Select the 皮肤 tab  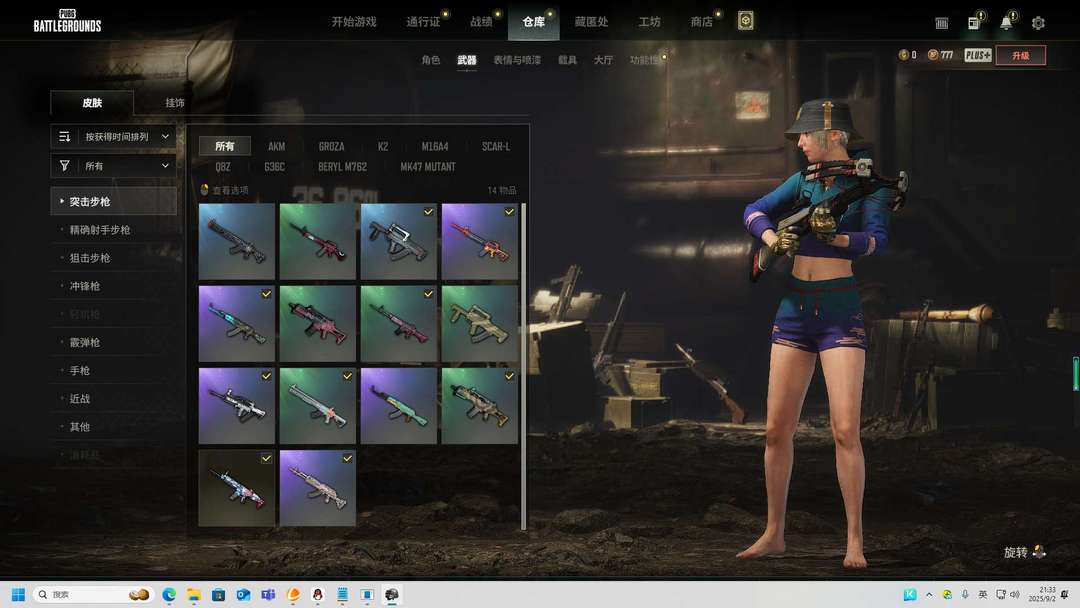92,103
